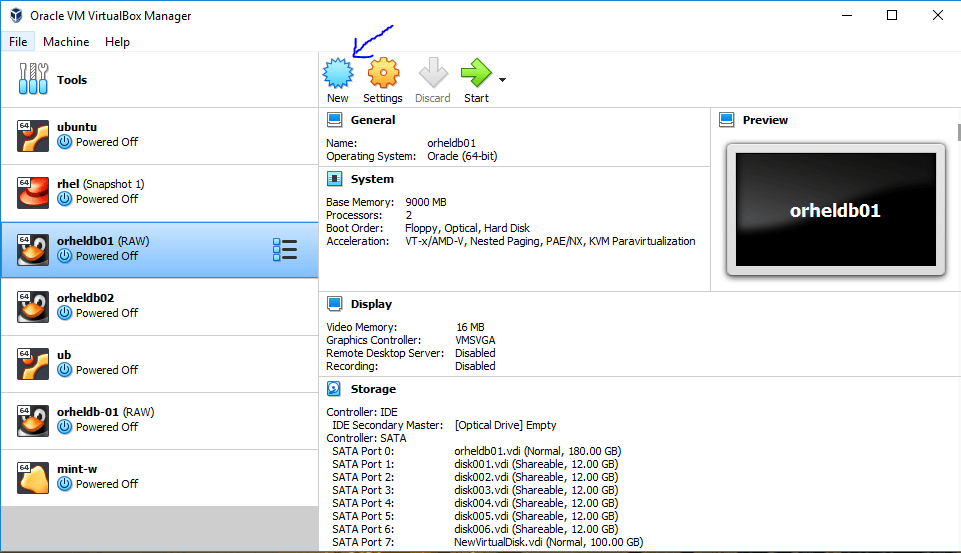Image resolution: width=961 pixels, height=553 pixels.
Task: Select the rhel red hat VM icon
Action: 32,193
